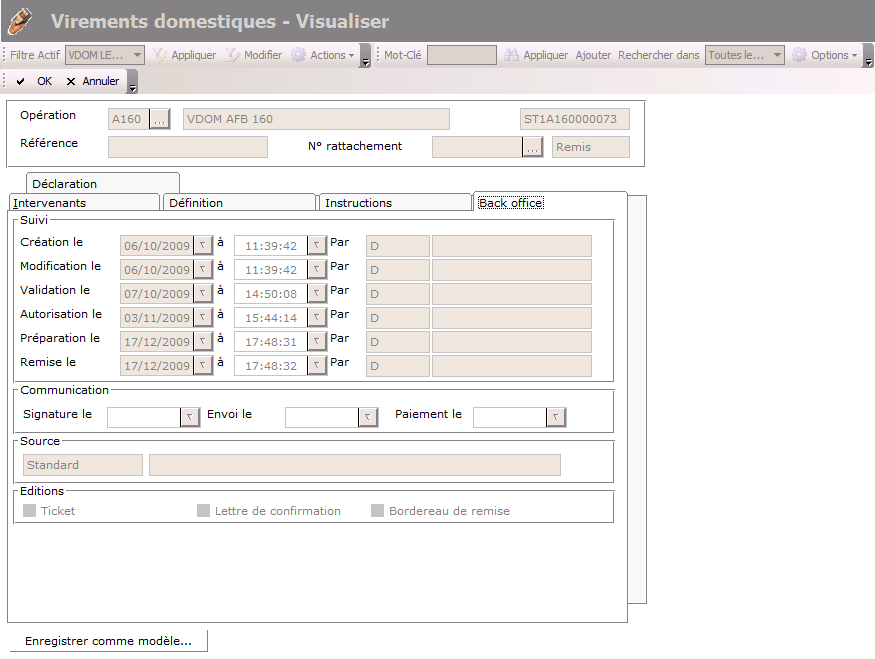Viewport: 875px width, 659px height.
Task: Enable Lettre de confirmation checkbox
Action: coord(204,511)
